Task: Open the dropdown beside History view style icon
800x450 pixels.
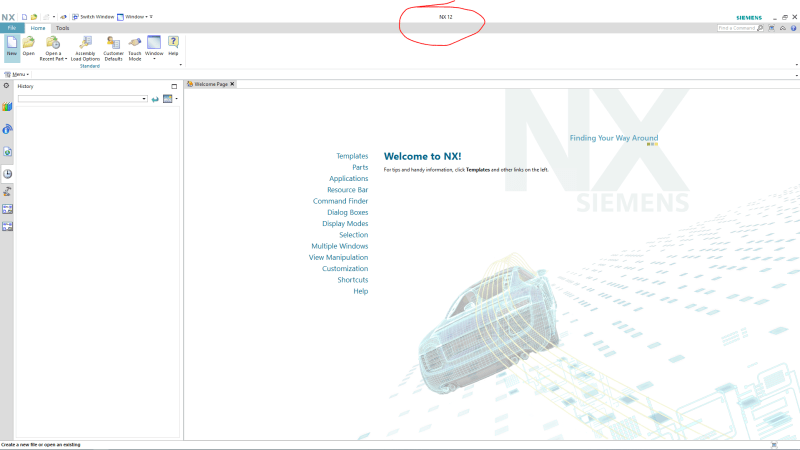Action: [x=177, y=99]
